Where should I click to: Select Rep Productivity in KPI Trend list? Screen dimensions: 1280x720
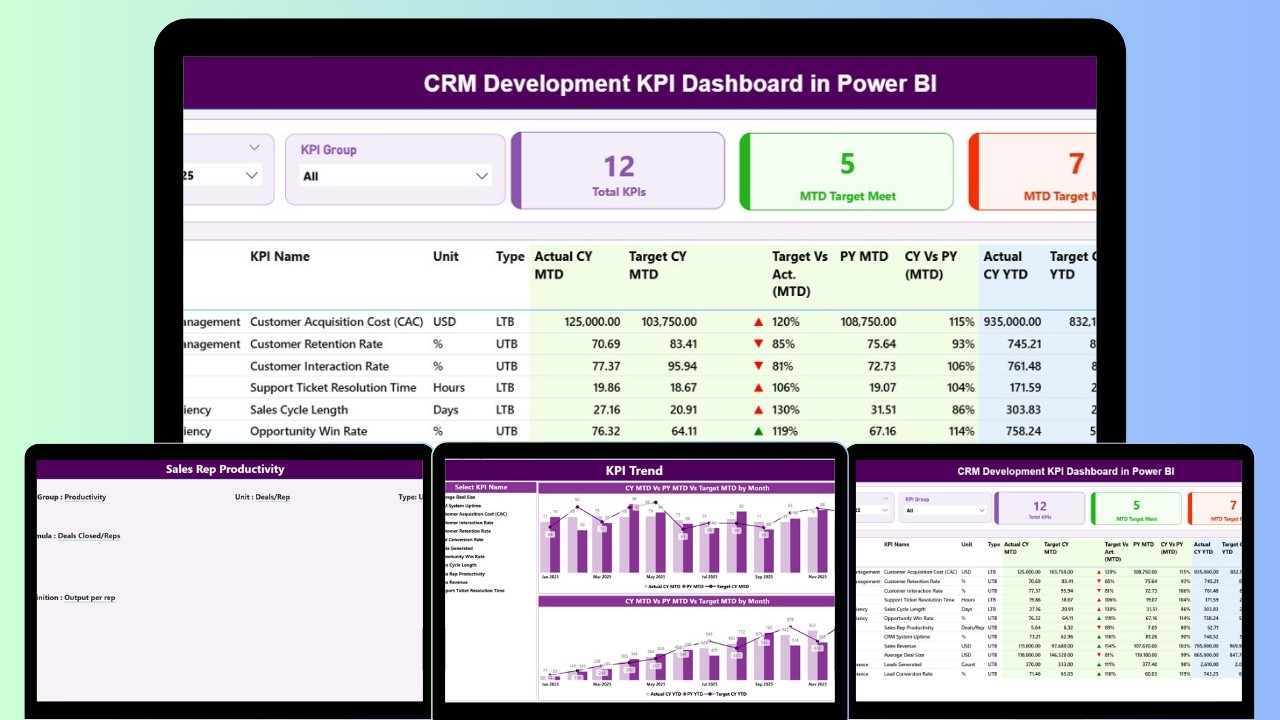[x=465, y=574]
